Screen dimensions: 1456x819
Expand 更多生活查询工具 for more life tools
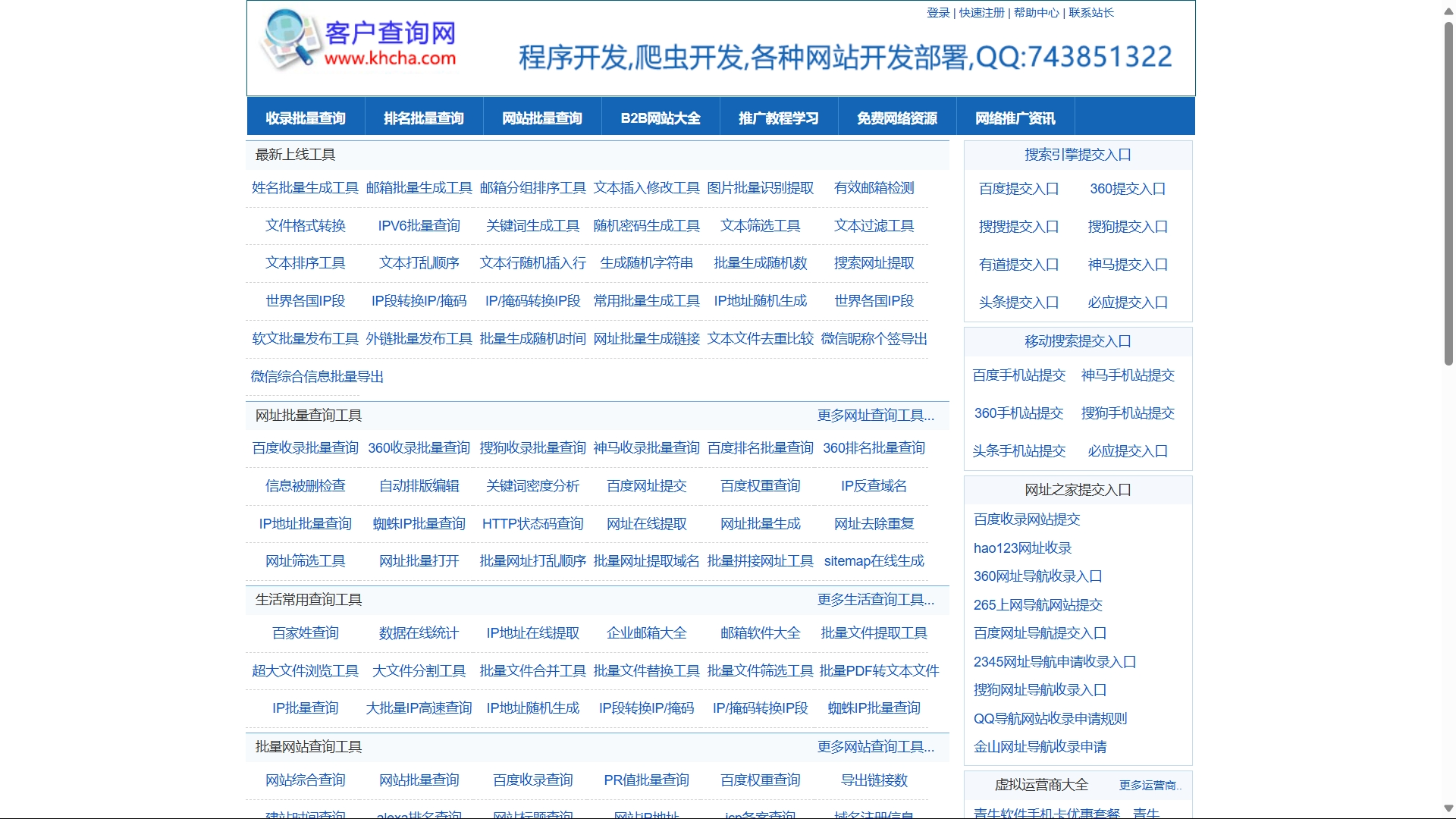(875, 600)
